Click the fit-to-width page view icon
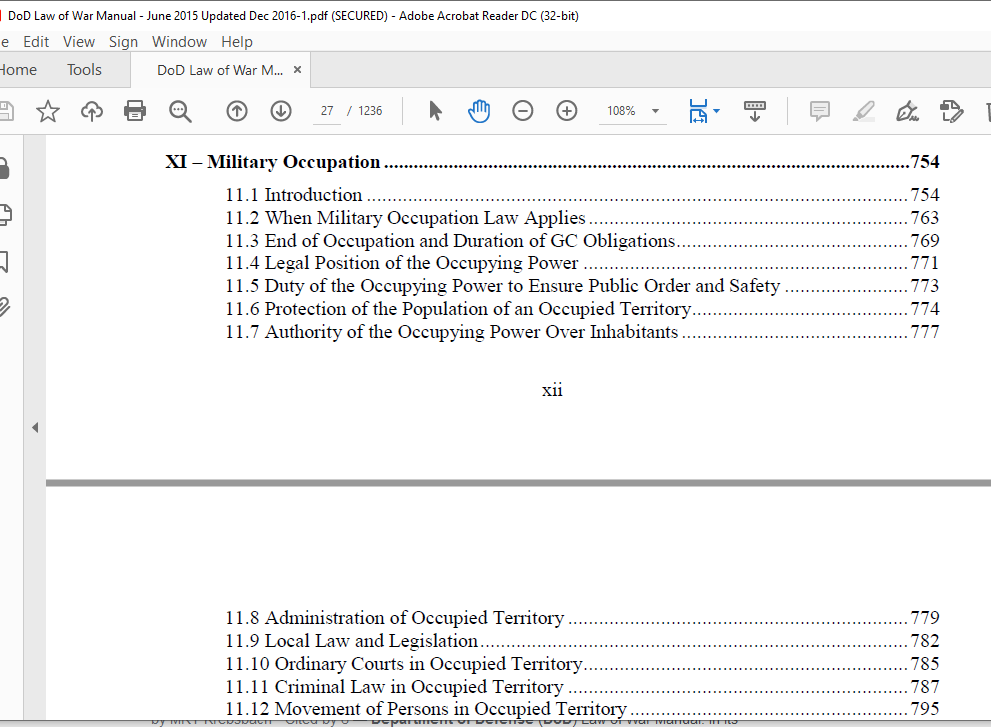Screen dimensions: 991x727 click(x=698, y=111)
